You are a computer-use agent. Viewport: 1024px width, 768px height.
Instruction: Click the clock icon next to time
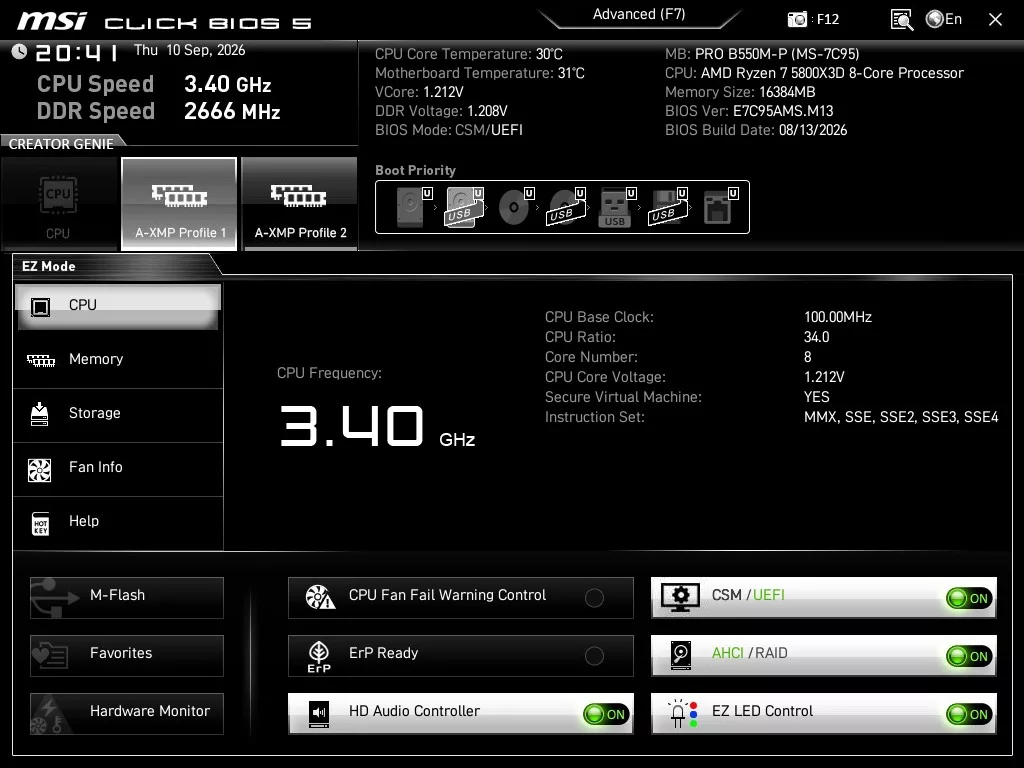click(x=19, y=51)
